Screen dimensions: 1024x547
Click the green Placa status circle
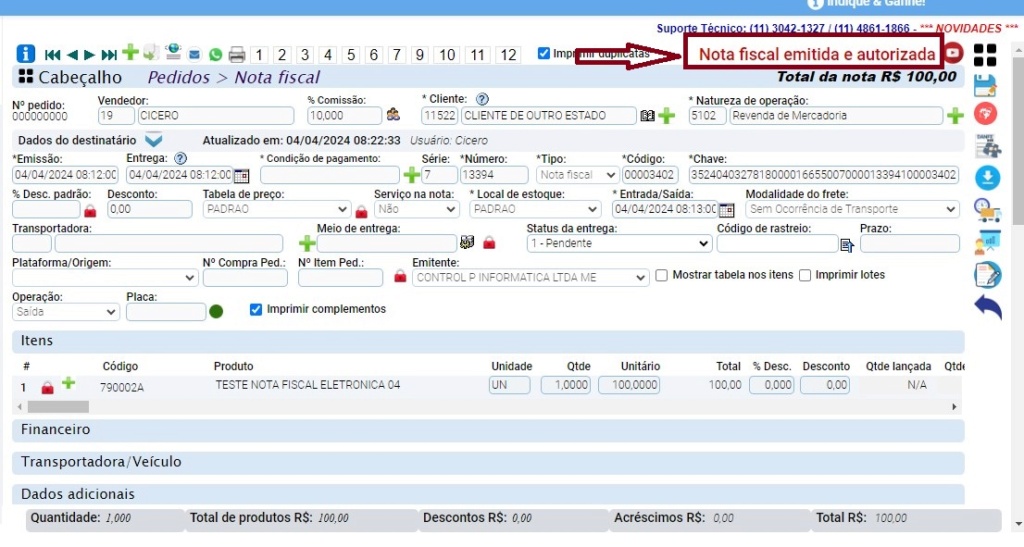[x=216, y=312]
